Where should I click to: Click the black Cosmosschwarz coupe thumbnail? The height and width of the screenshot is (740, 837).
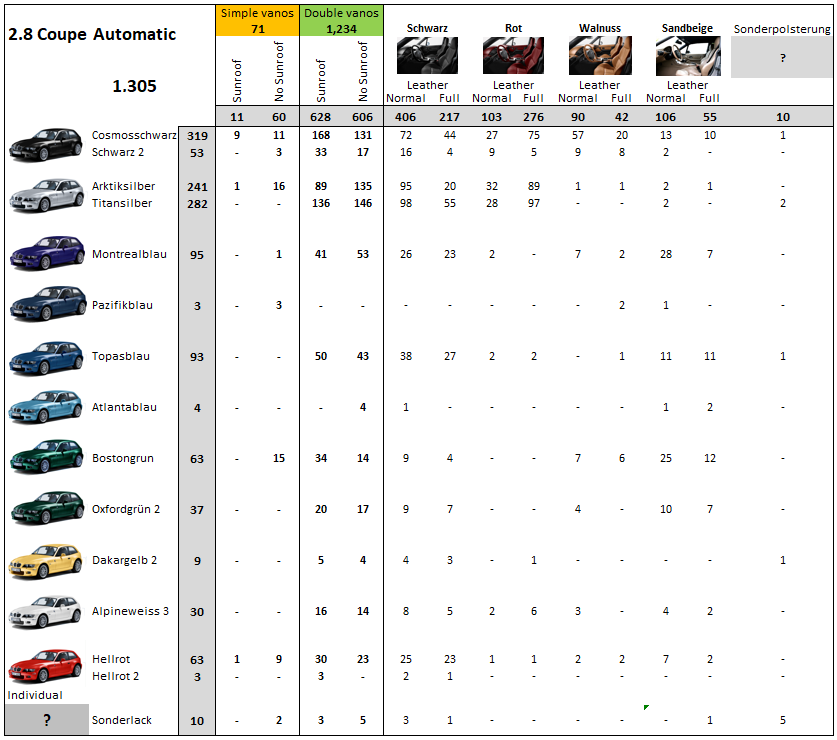click(46, 144)
